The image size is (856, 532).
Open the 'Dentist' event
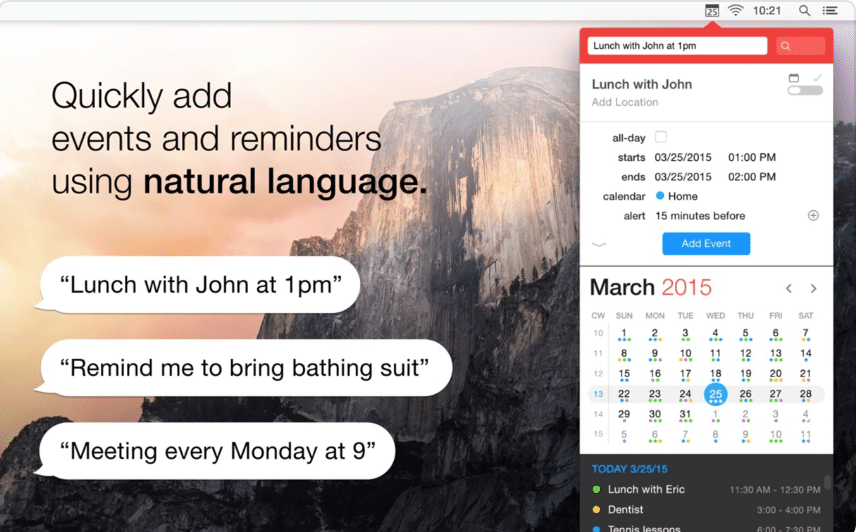pos(706,510)
